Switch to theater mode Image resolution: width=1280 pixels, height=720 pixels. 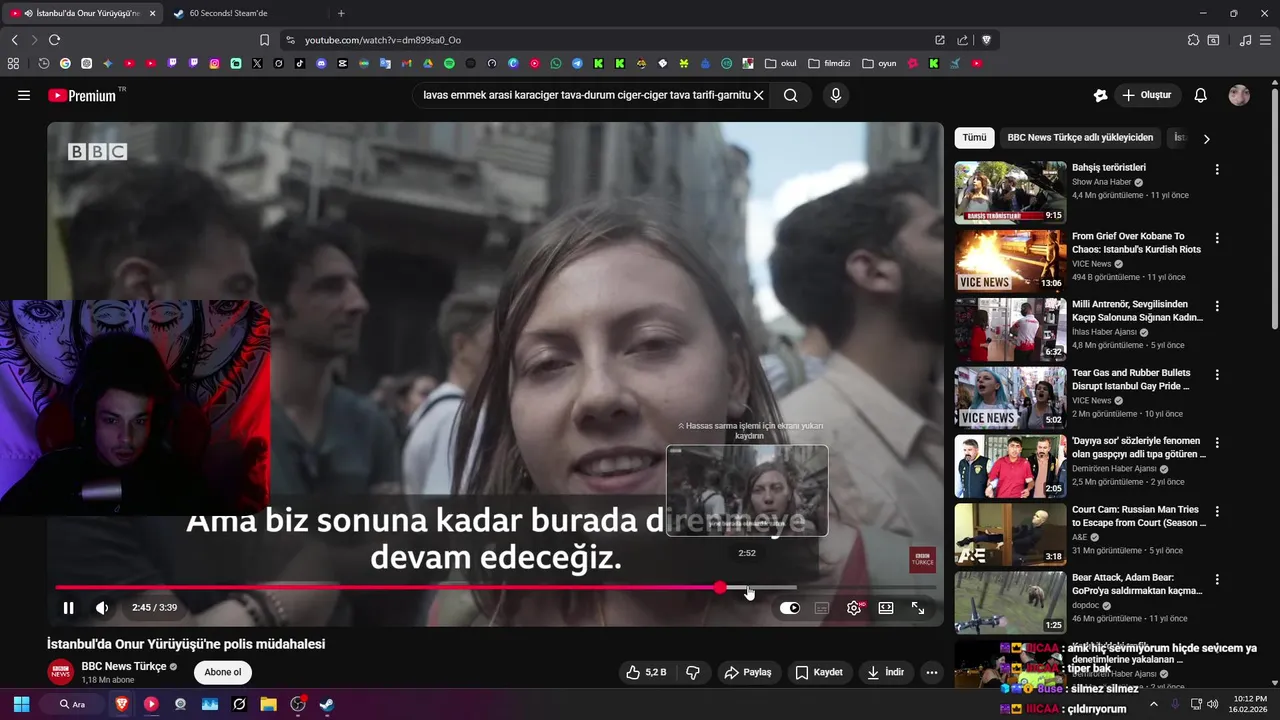886,608
